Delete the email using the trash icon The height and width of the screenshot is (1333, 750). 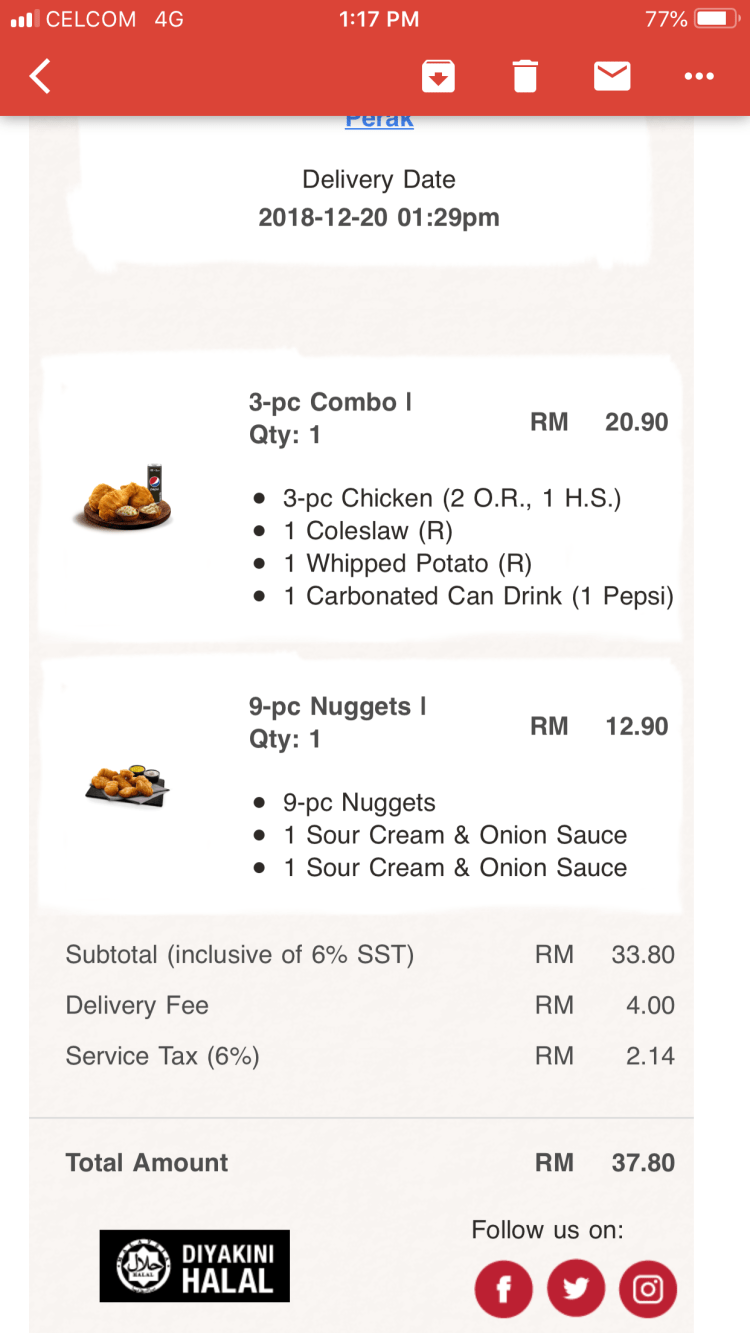coord(525,77)
